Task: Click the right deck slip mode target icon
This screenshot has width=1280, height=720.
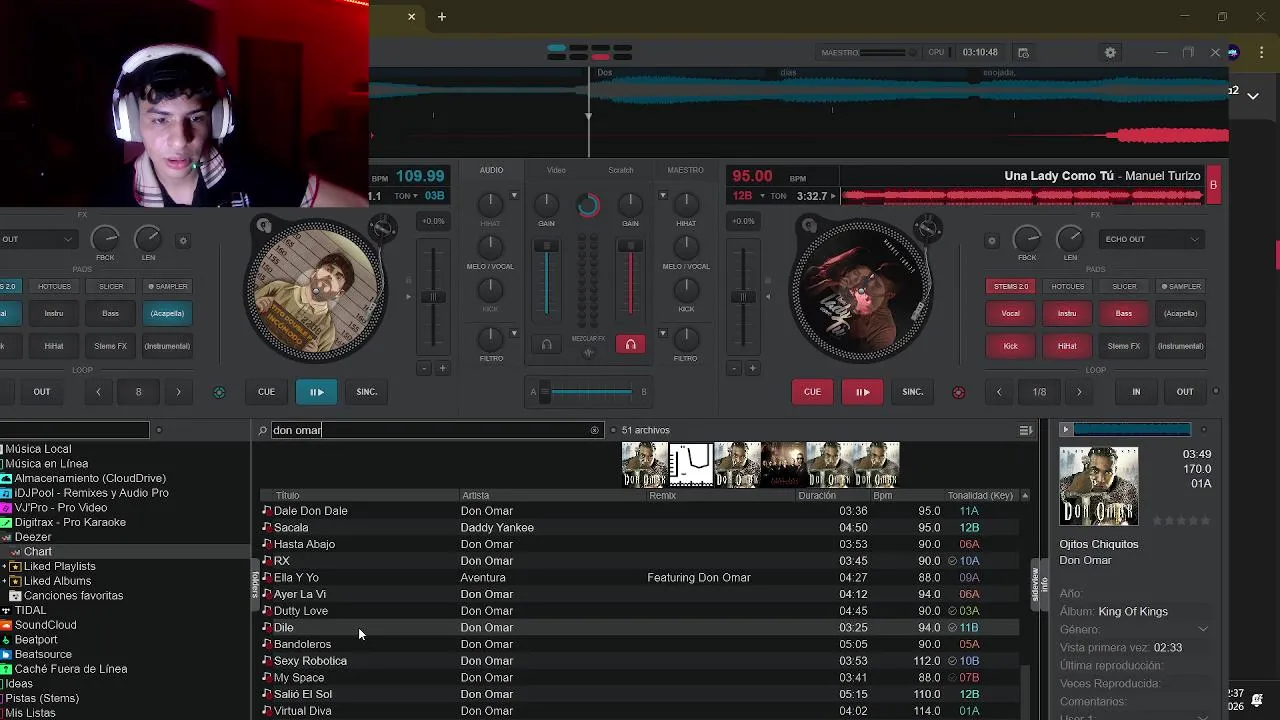Action: pyautogui.click(x=959, y=392)
